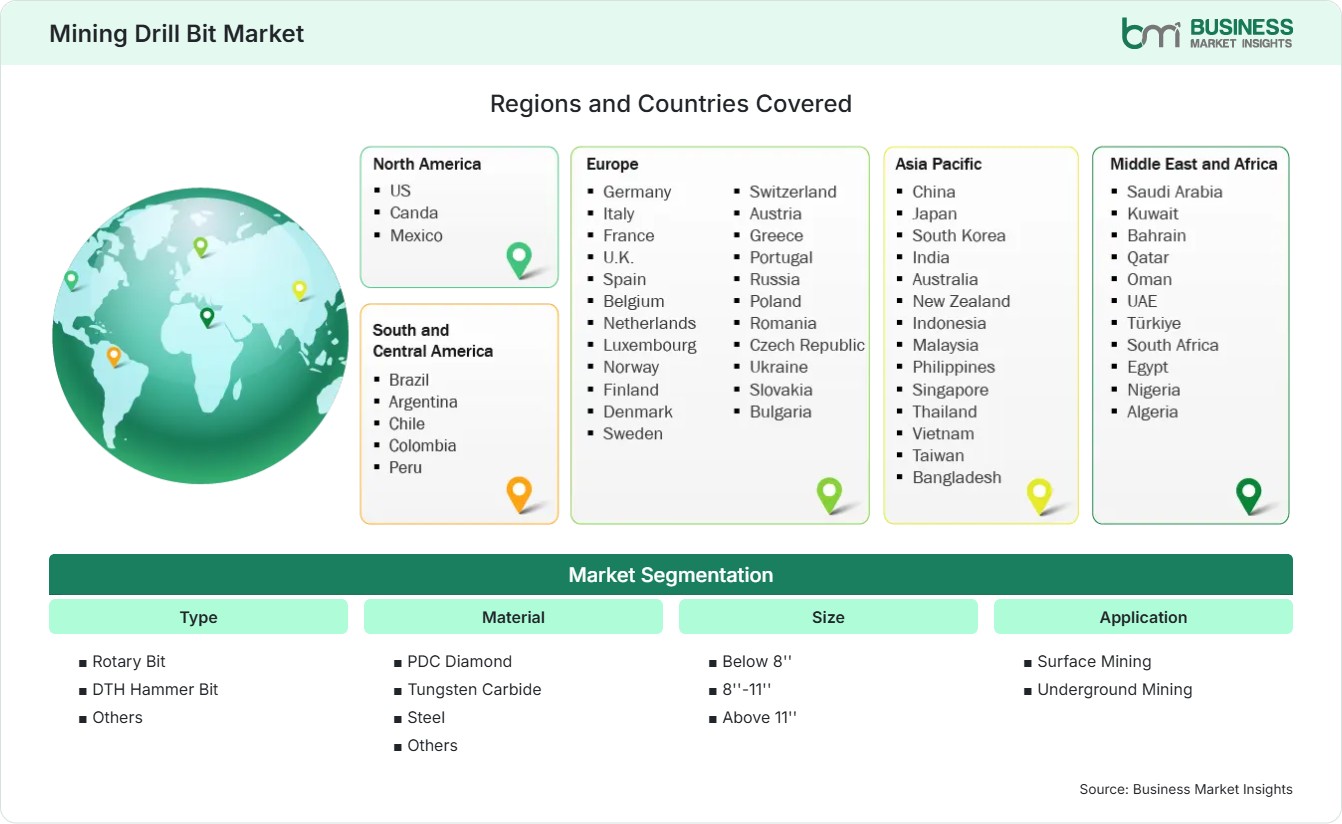
Task: Click Türkiye in the list
Action: click(1154, 323)
